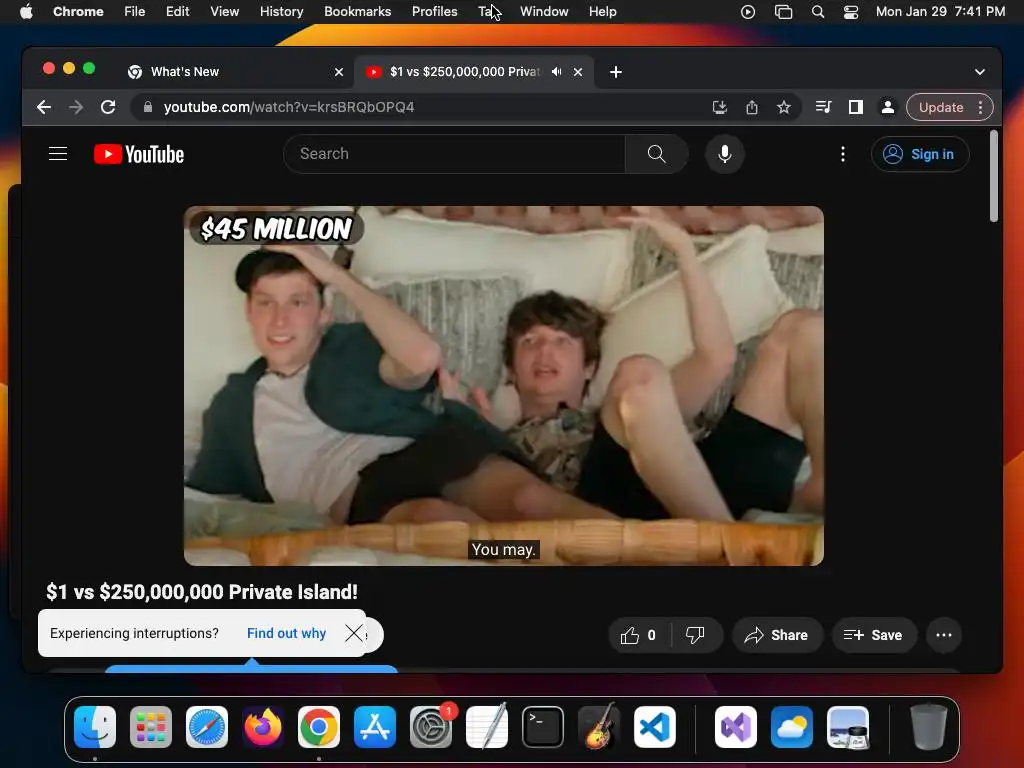Screen dimensions: 1024x768
Task: Click the YouTube Search input field
Action: [x=455, y=153]
